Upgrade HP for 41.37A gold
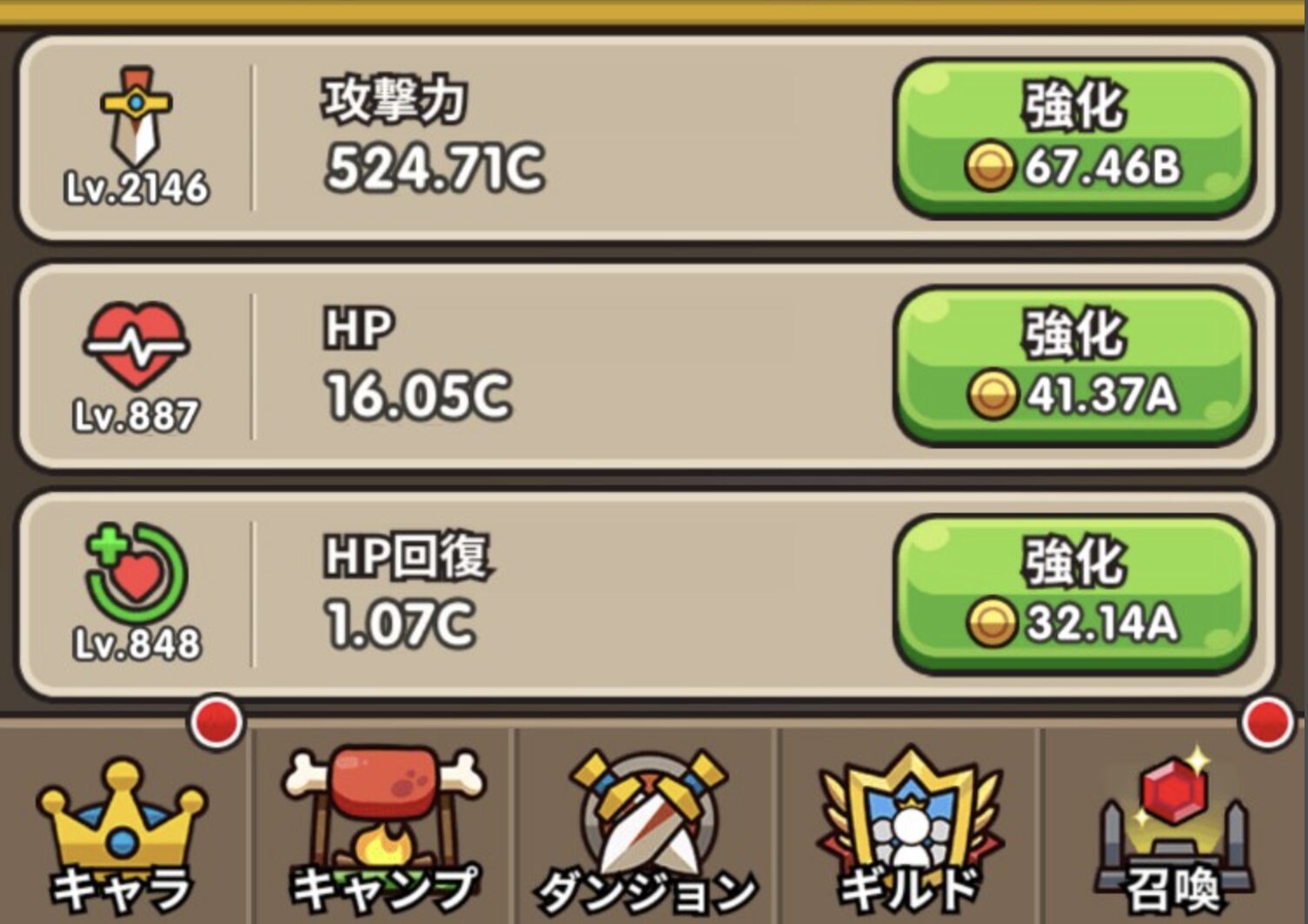Image resolution: width=1308 pixels, height=924 pixels. point(1074,366)
